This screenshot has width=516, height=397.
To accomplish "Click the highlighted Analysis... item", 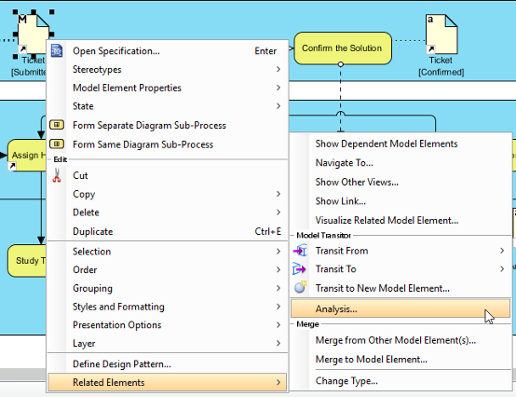I will click(x=400, y=309).
